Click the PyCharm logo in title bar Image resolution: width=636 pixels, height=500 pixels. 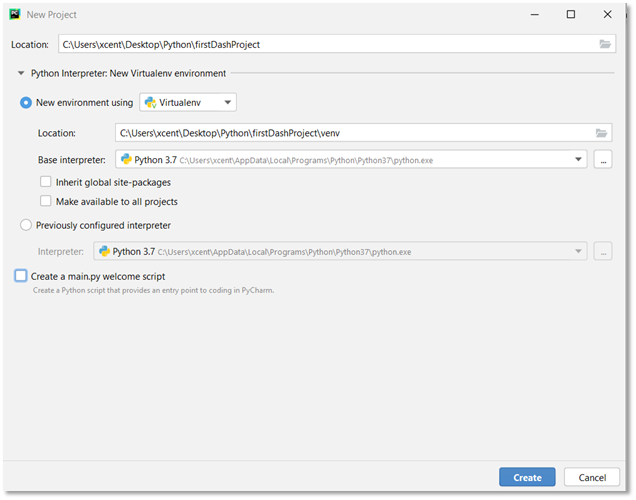(16, 15)
